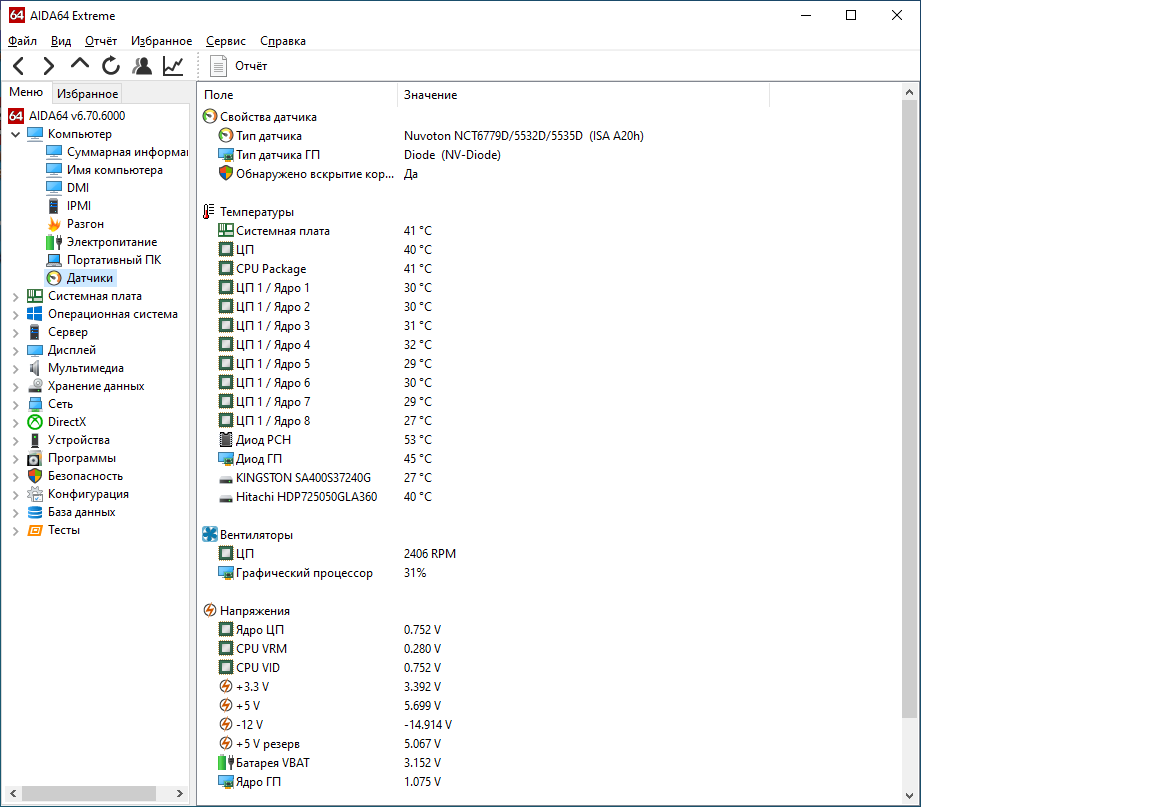Select the Безопасность shield icon

(35, 476)
